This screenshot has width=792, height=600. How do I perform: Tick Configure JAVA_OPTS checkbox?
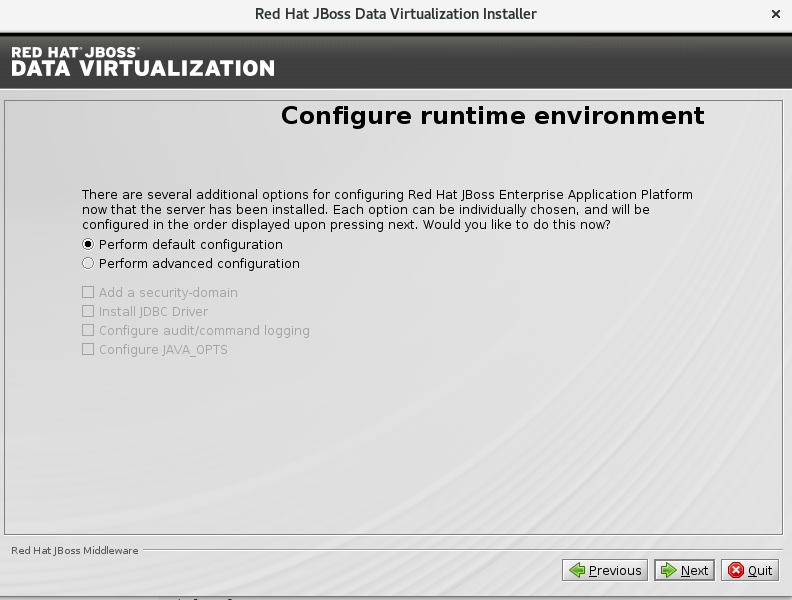pyautogui.click(x=88, y=349)
